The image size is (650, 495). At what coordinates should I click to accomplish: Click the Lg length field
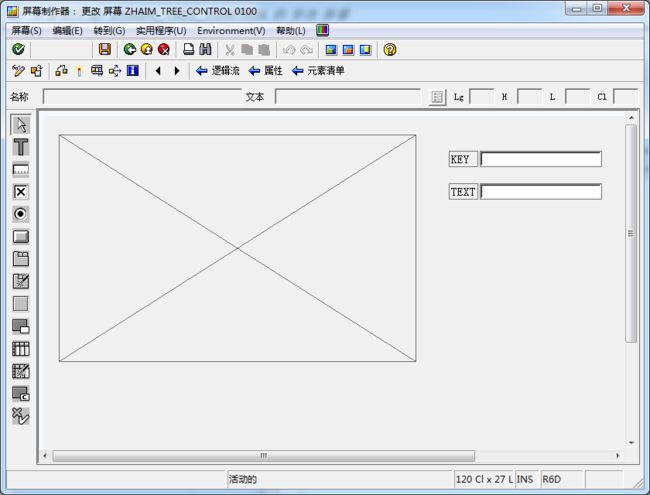(482, 97)
